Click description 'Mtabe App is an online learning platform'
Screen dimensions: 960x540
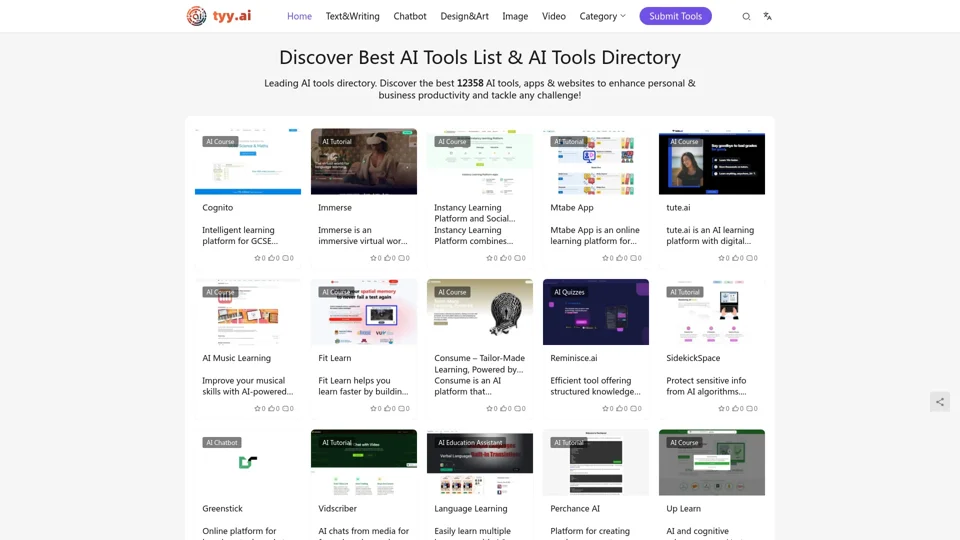coord(594,236)
